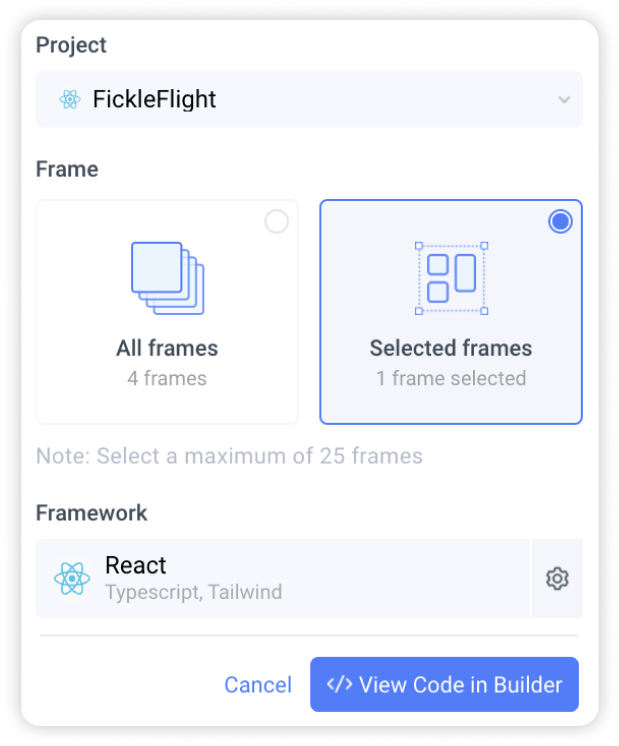This screenshot has width=619, height=746.
Task: Click the Typescript, Tailwind subtitle
Action: [193, 592]
